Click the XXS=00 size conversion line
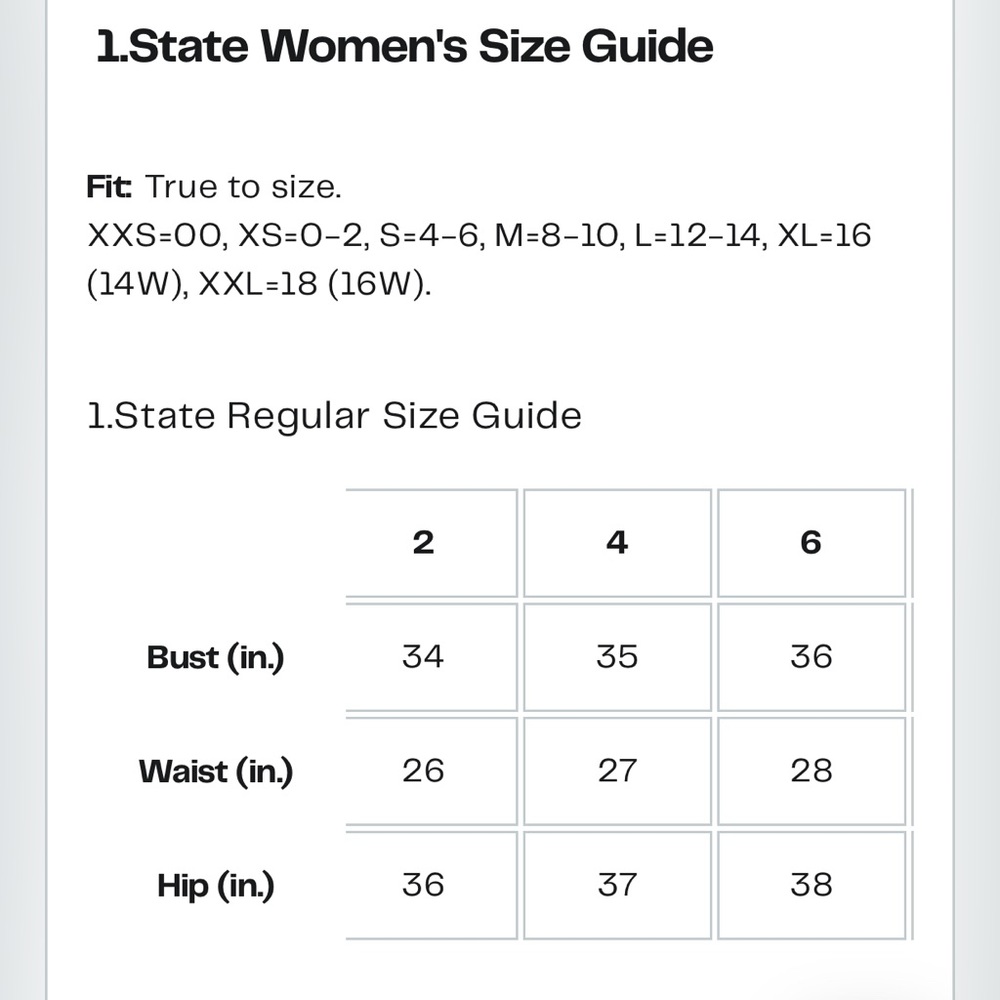Image resolution: width=1000 pixels, height=1000 pixels. click(479, 259)
